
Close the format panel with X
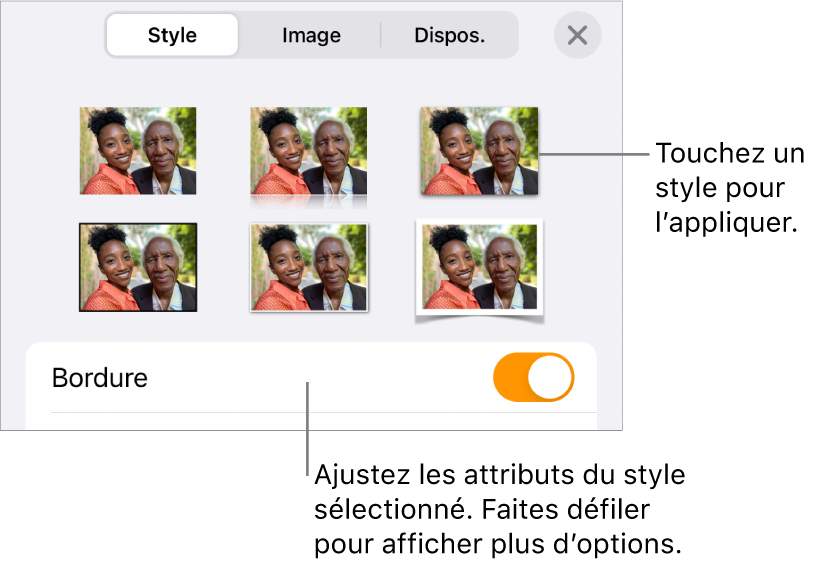[577, 35]
